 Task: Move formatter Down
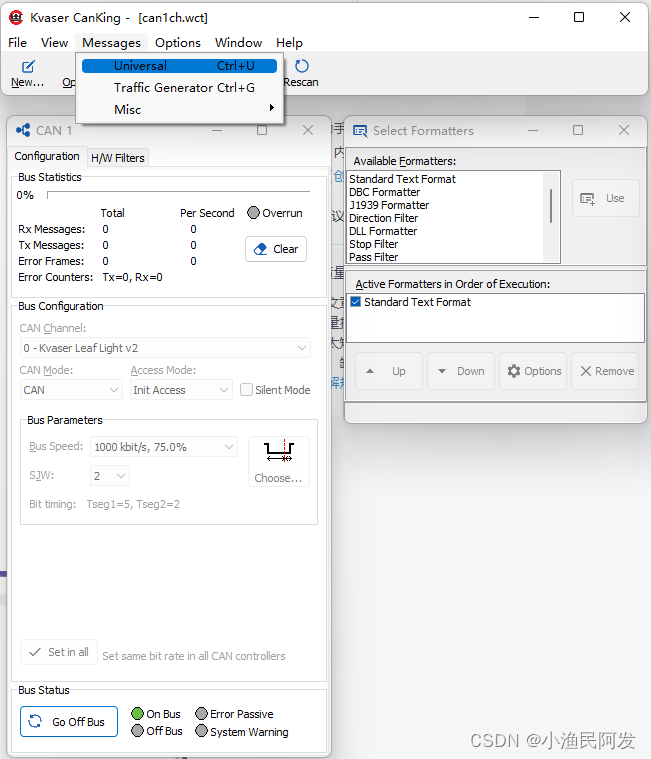461,371
